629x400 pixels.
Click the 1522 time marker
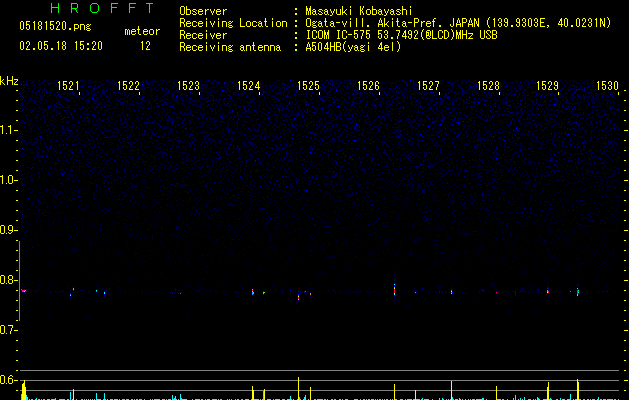pyautogui.click(x=128, y=86)
